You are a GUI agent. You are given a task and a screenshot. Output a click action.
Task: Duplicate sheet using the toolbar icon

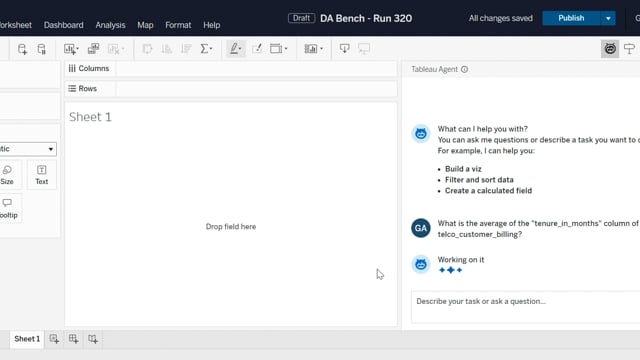coord(93,49)
